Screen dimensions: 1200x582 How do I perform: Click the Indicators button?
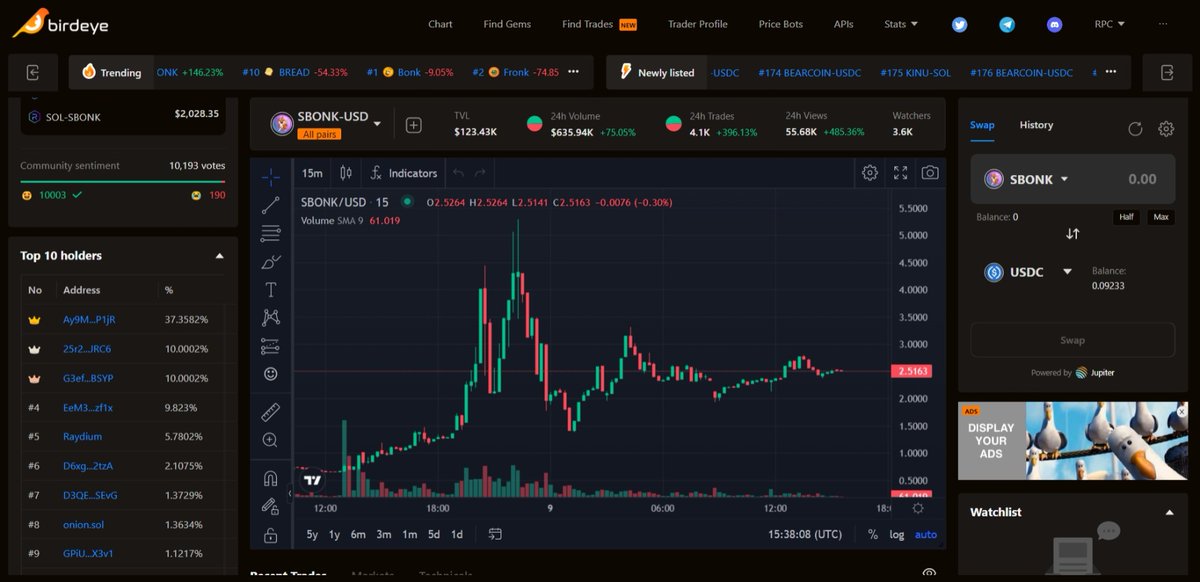403,173
